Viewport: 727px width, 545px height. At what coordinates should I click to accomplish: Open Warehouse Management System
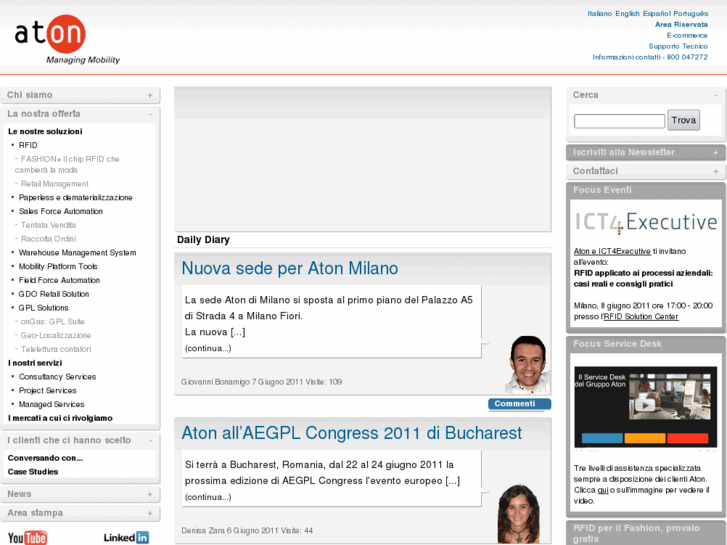pyautogui.click(x=77, y=253)
